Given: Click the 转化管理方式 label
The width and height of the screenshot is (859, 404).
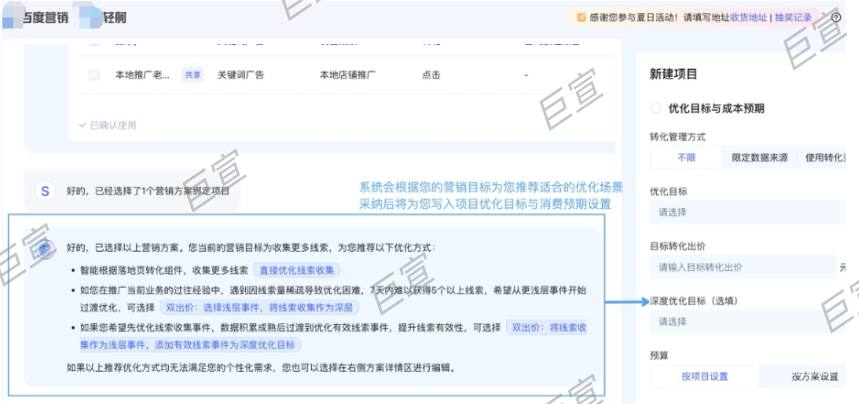Looking at the screenshot, I should 678,137.
